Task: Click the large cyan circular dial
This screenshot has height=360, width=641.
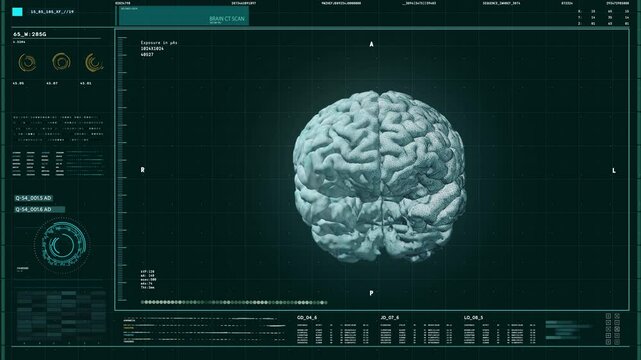Action: pos(61,245)
